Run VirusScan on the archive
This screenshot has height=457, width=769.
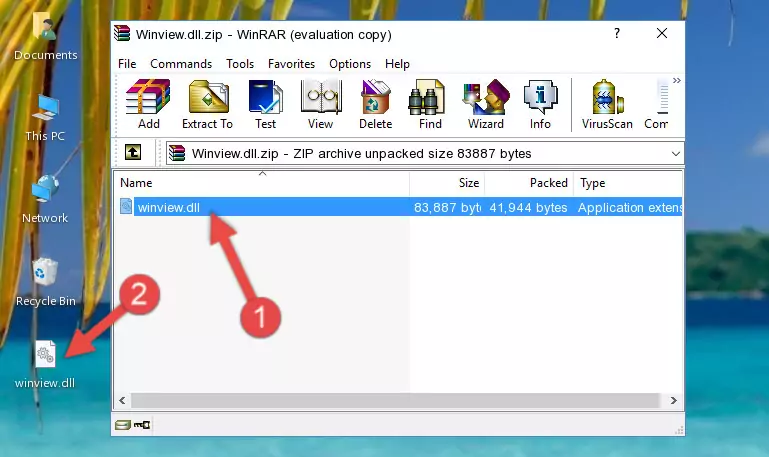607,104
